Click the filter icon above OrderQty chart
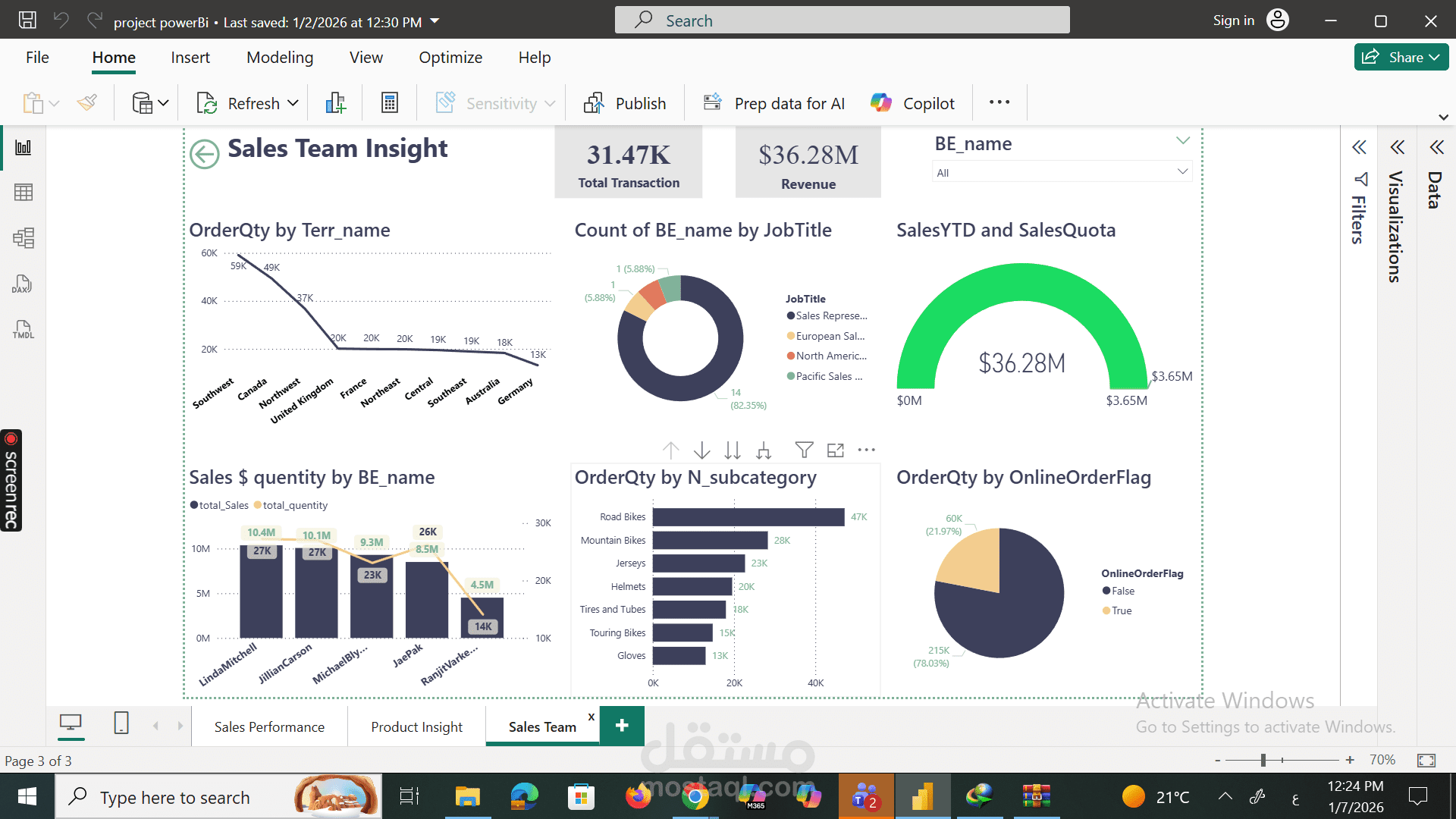Image resolution: width=1456 pixels, height=819 pixels. coord(804,450)
